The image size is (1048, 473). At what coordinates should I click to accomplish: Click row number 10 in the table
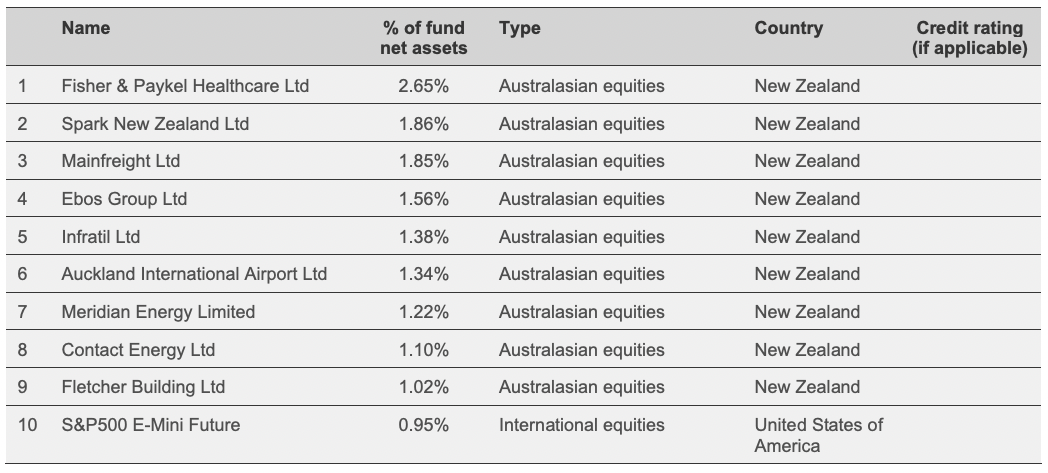[x=27, y=425]
